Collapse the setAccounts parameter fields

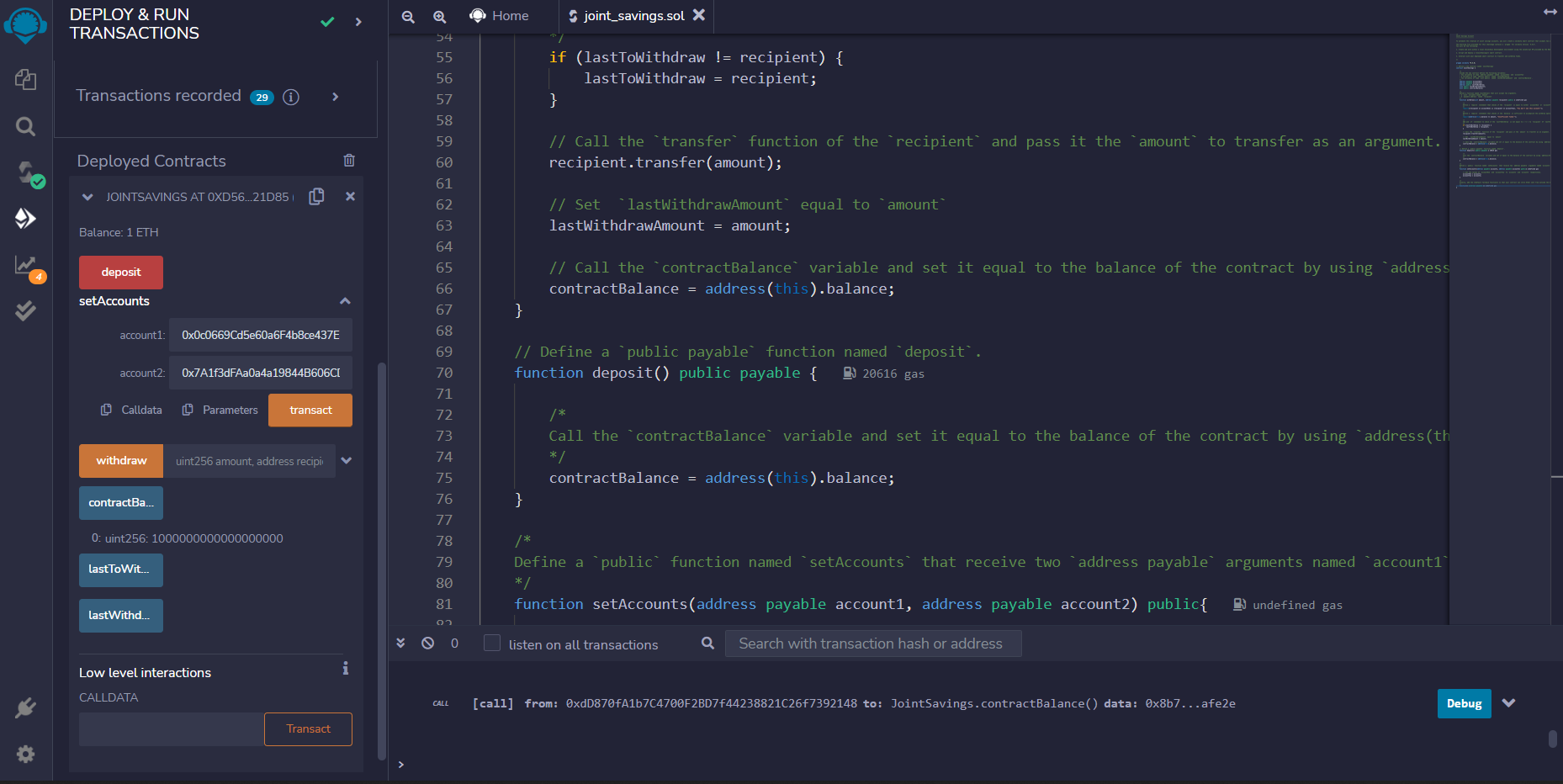345,300
